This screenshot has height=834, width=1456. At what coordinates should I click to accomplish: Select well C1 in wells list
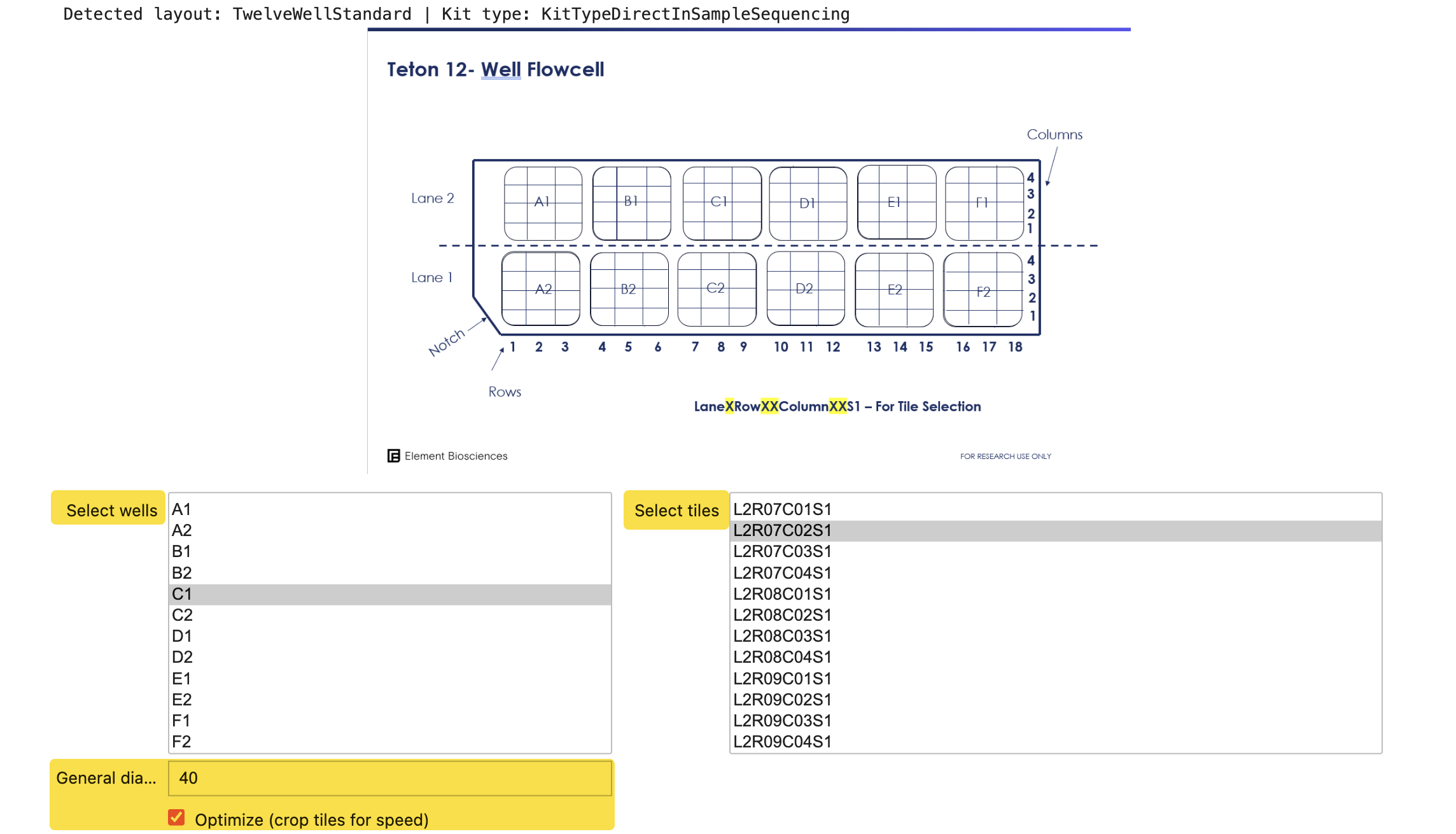coord(390,594)
